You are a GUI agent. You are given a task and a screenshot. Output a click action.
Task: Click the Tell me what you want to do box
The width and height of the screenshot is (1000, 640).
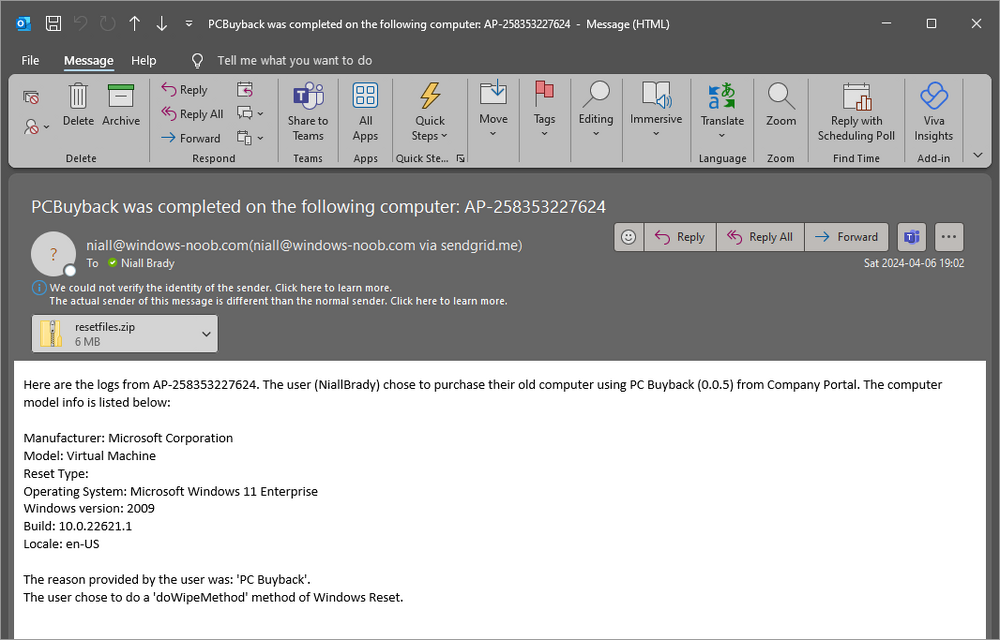(x=294, y=61)
